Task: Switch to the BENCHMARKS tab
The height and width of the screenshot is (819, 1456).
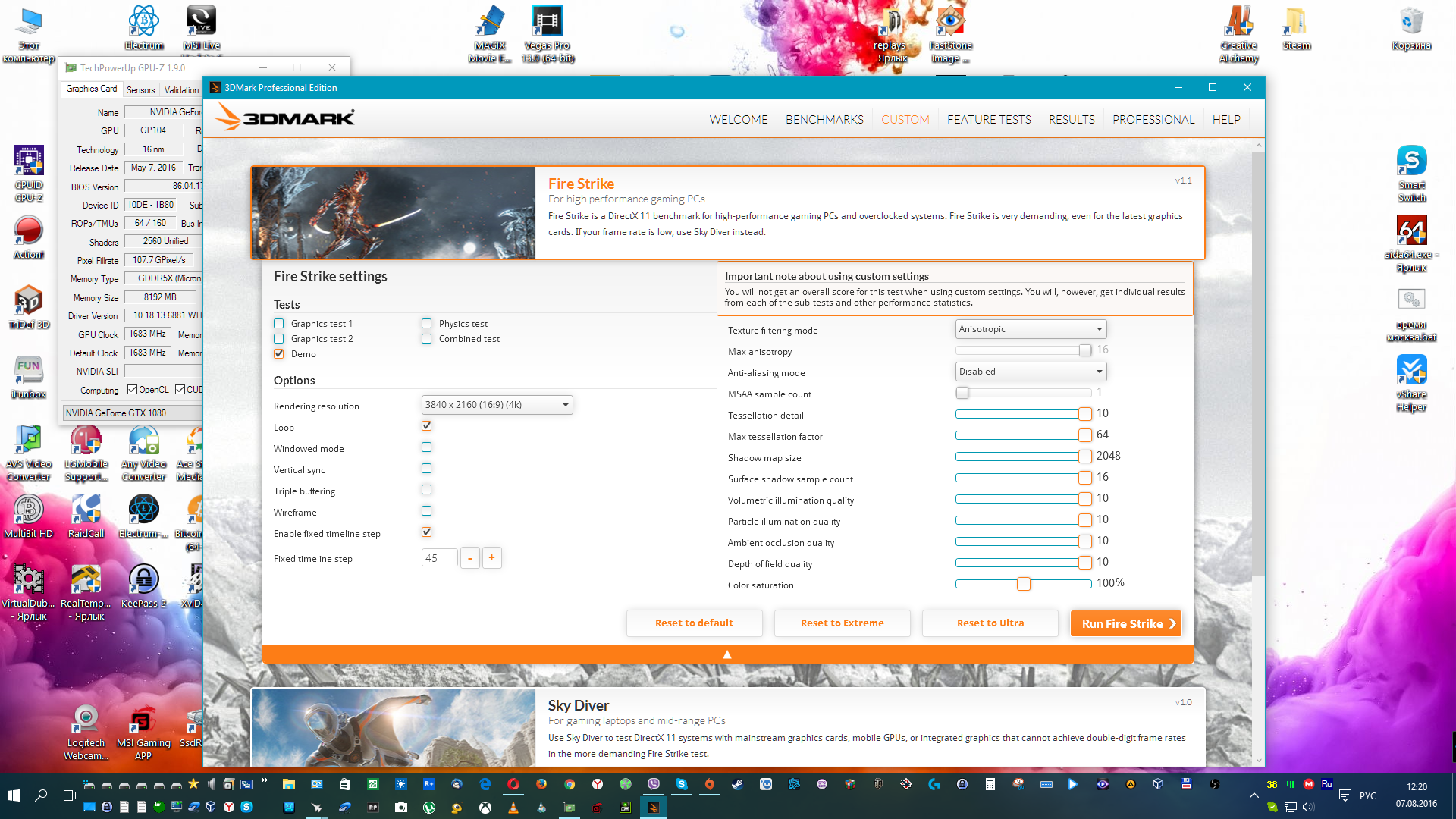Action: point(824,120)
